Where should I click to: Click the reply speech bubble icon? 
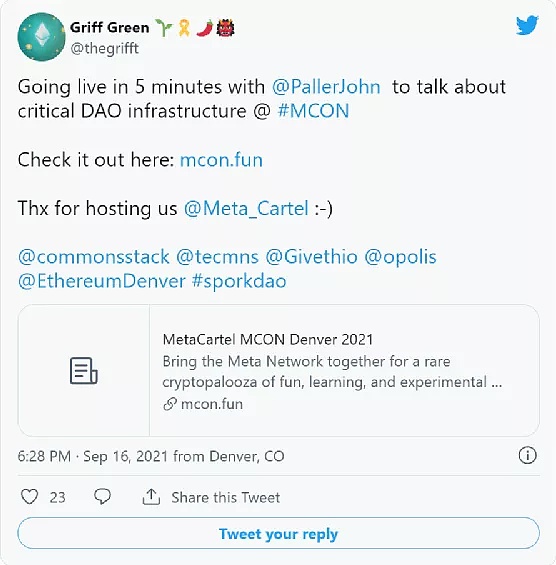(x=102, y=497)
